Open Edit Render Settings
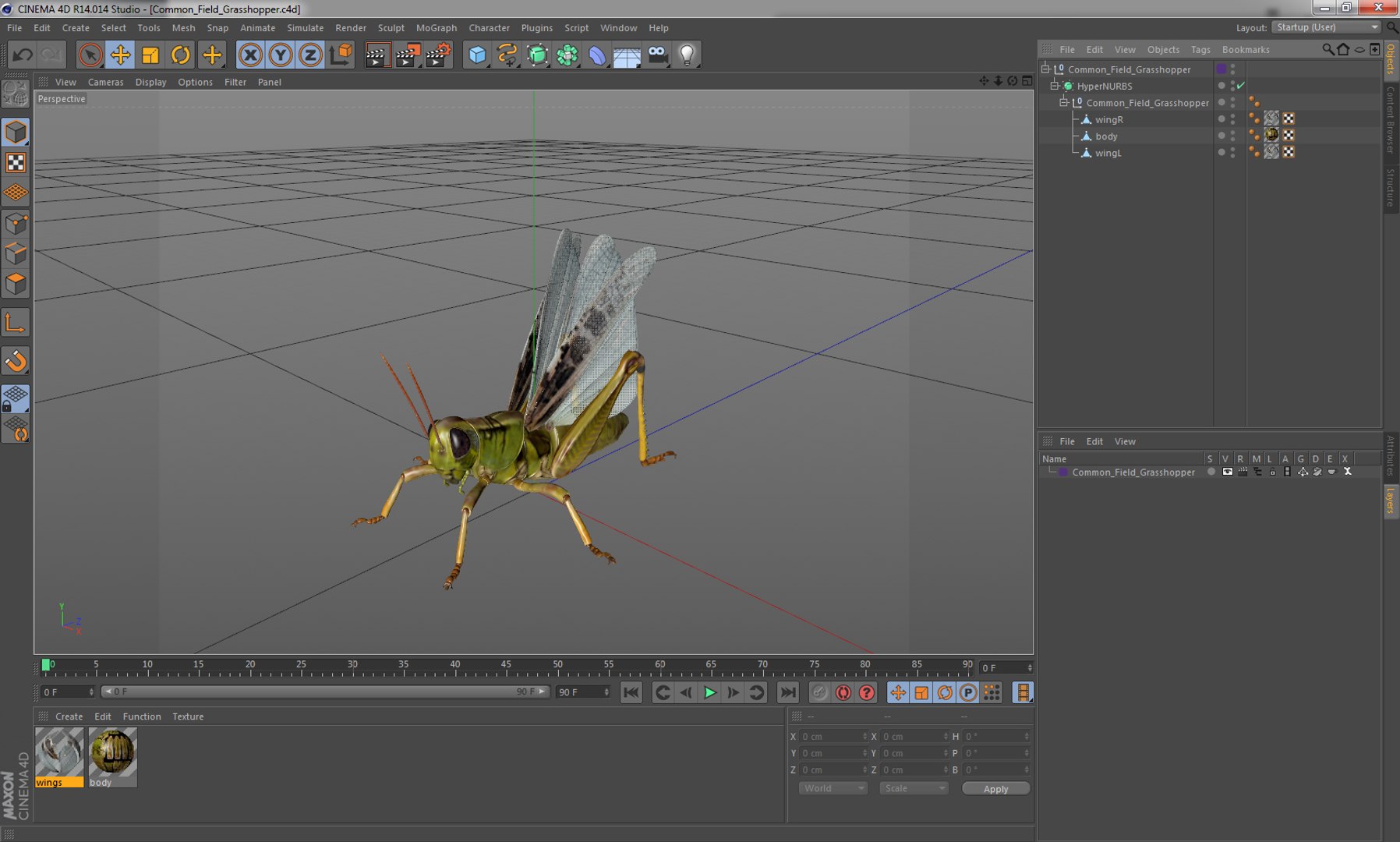 click(x=439, y=55)
